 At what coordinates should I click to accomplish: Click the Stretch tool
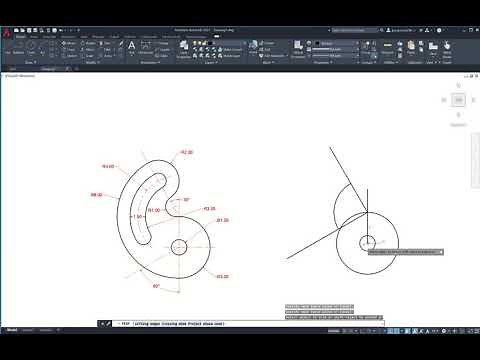click(x=69, y=56)
